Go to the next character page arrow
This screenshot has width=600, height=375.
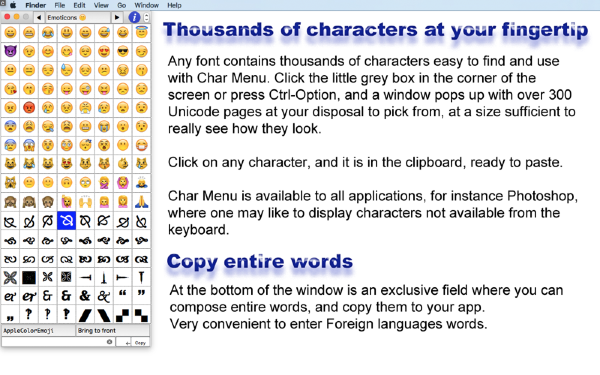pos(117,17)
